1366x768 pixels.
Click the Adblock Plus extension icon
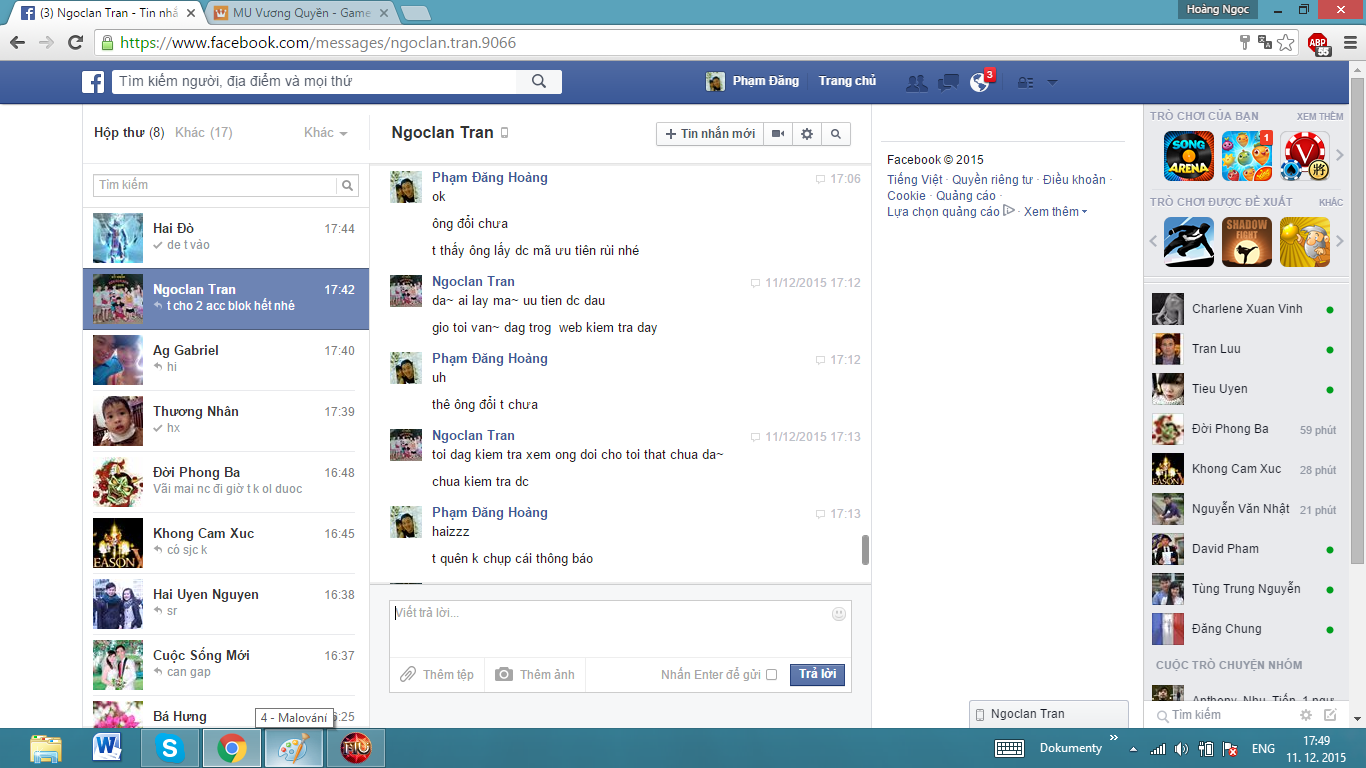(1319, 43)
